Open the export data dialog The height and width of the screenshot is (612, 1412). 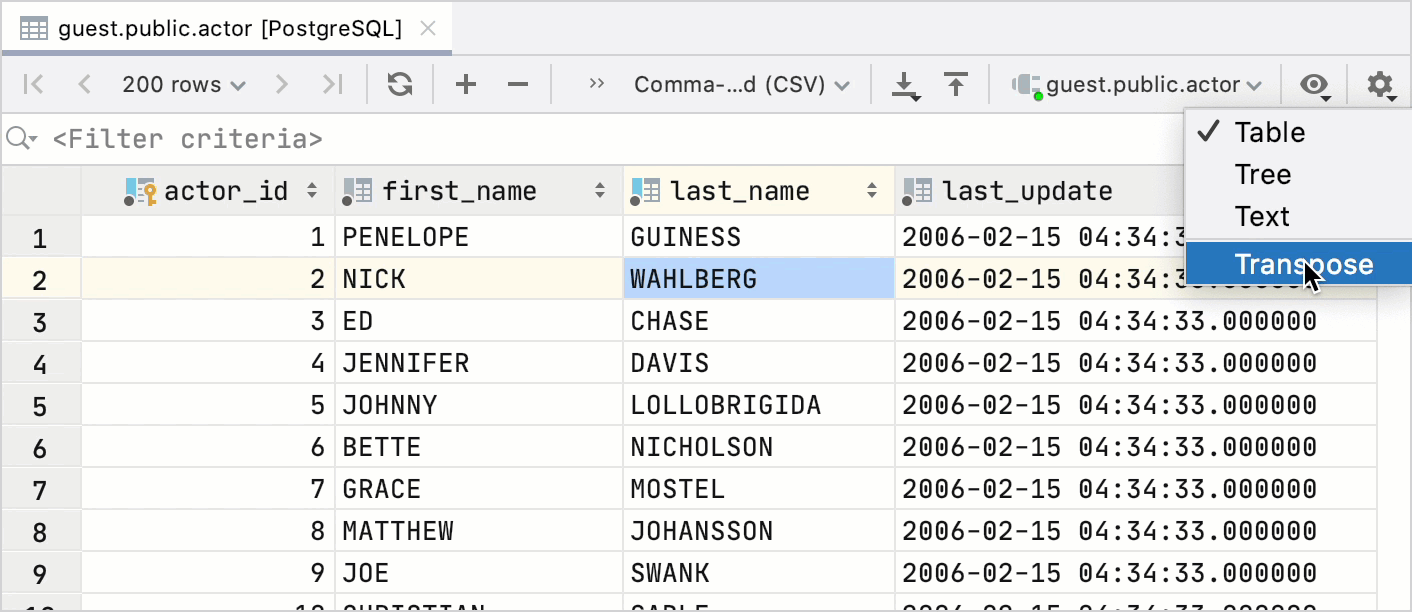click(905, 84)
